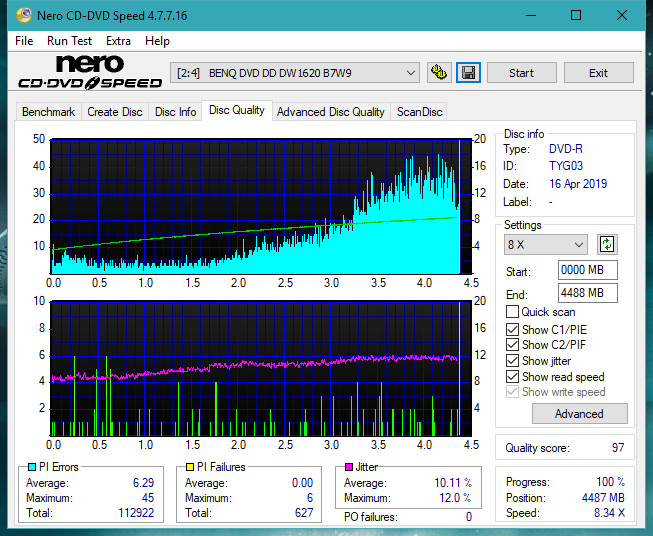This screenshot has width=653, height=536.
Task: Click the Start field showing 0000 MB
Action: coord(587,270)
